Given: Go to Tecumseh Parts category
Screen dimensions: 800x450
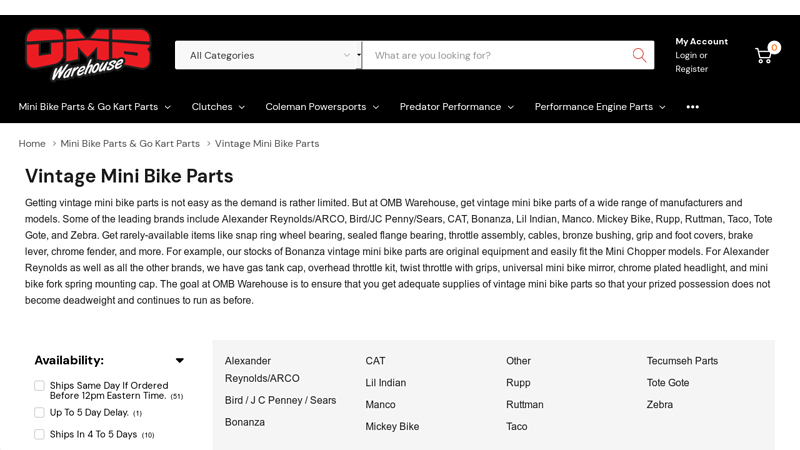Looking at the screenshot, I should [682, 361].
